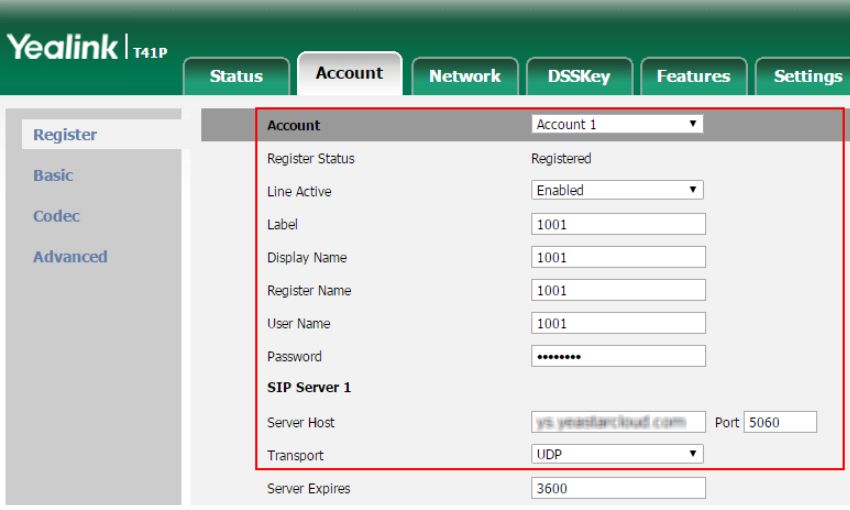This screenshot has height=510, width=850.
Task: Click the Server Expires label
Action: point(309,489)
